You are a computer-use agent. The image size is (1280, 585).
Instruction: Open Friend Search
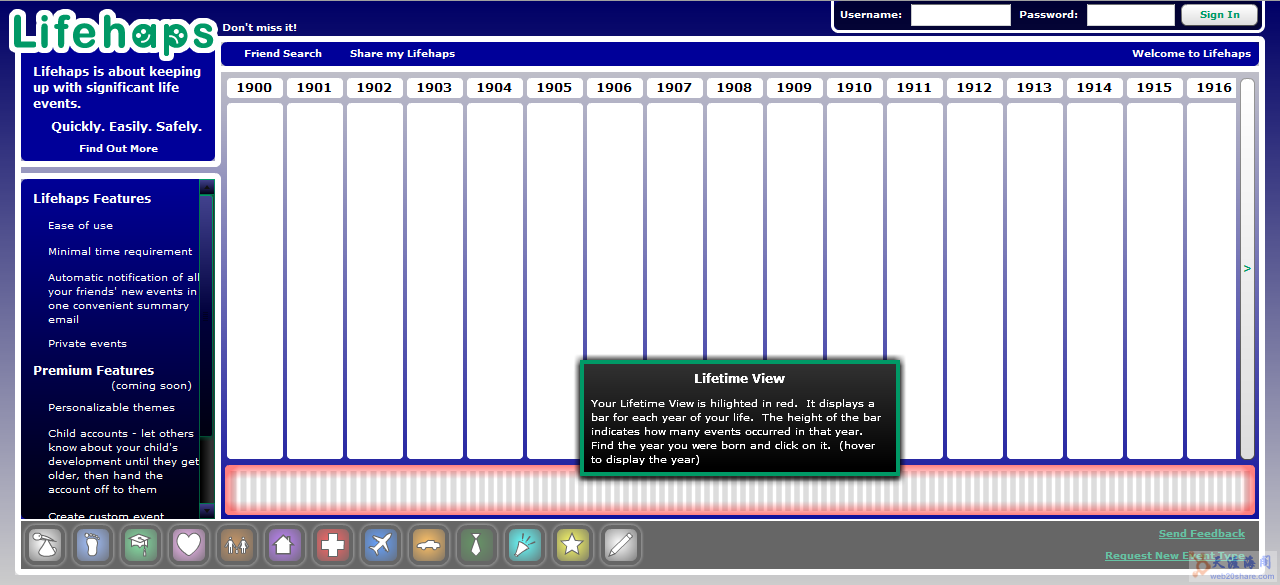click(x=283, y=54)
